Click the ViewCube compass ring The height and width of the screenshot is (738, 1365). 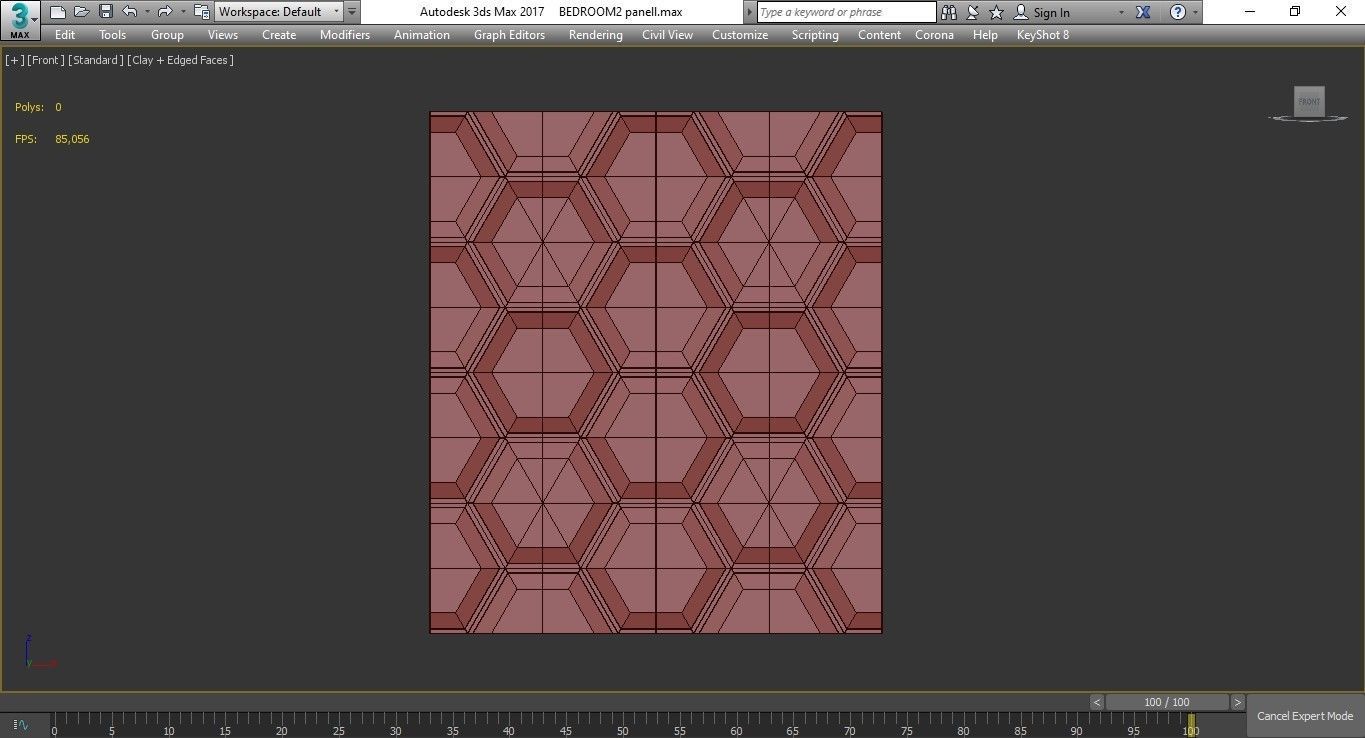coord(1309,119)
